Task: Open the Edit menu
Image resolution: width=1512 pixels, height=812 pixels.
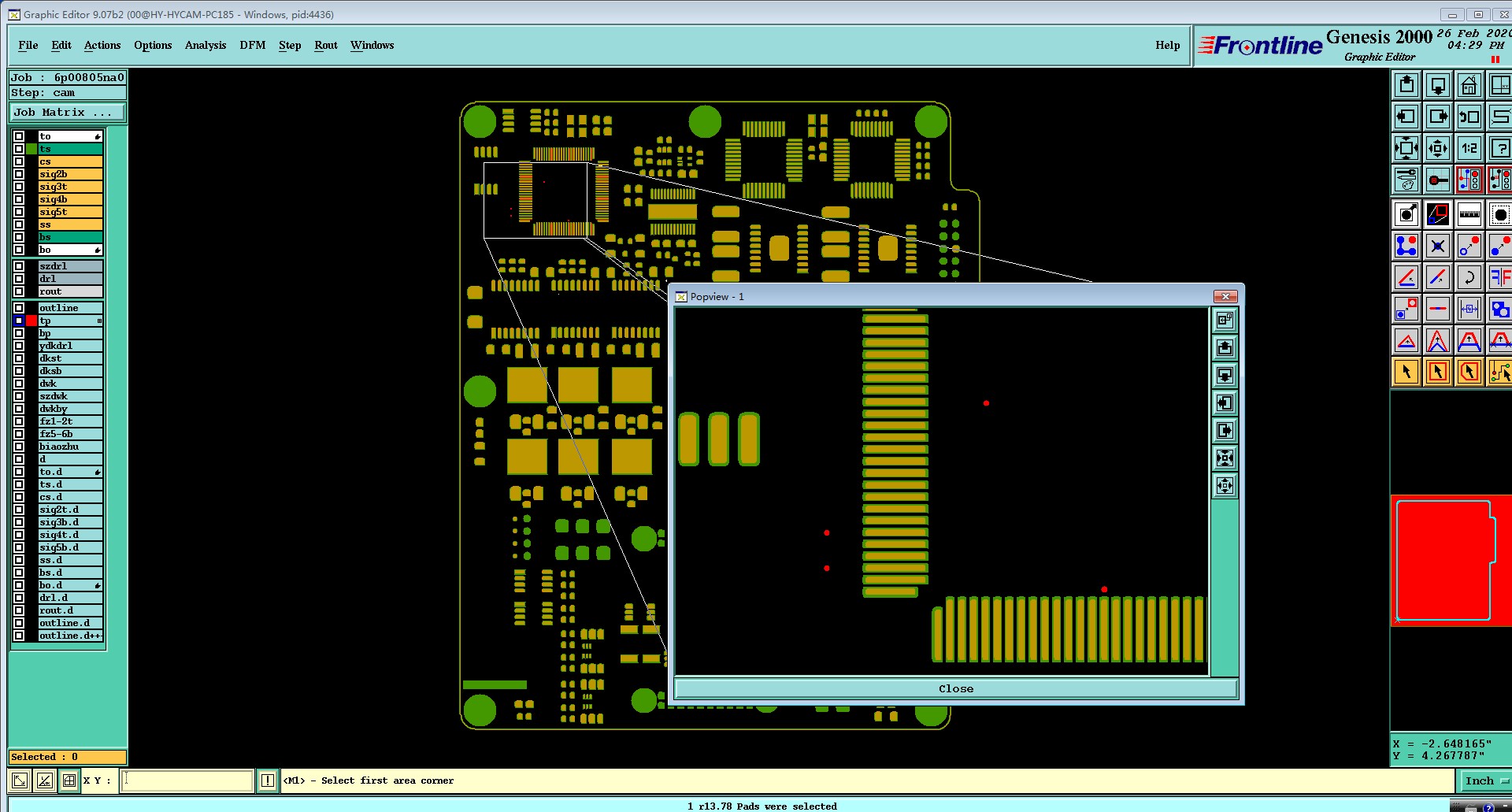Action: pyautogui.click(x=61, y=45)
